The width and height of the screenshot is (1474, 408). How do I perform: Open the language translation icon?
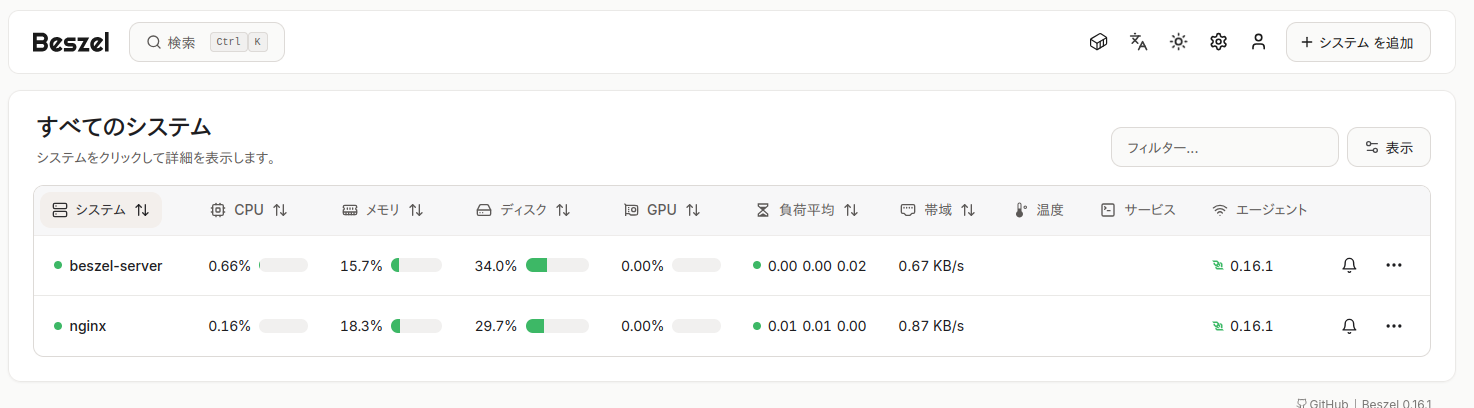(x=1138, y=42)
